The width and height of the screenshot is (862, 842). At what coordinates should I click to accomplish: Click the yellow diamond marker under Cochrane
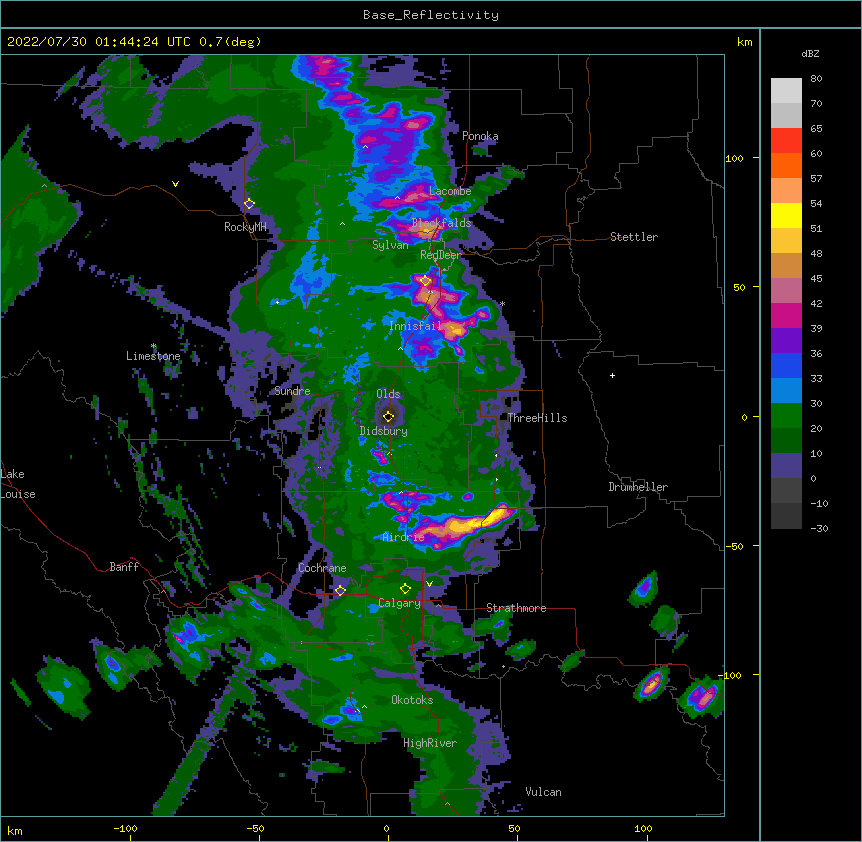pyautogui.click(x=340, y=590)
